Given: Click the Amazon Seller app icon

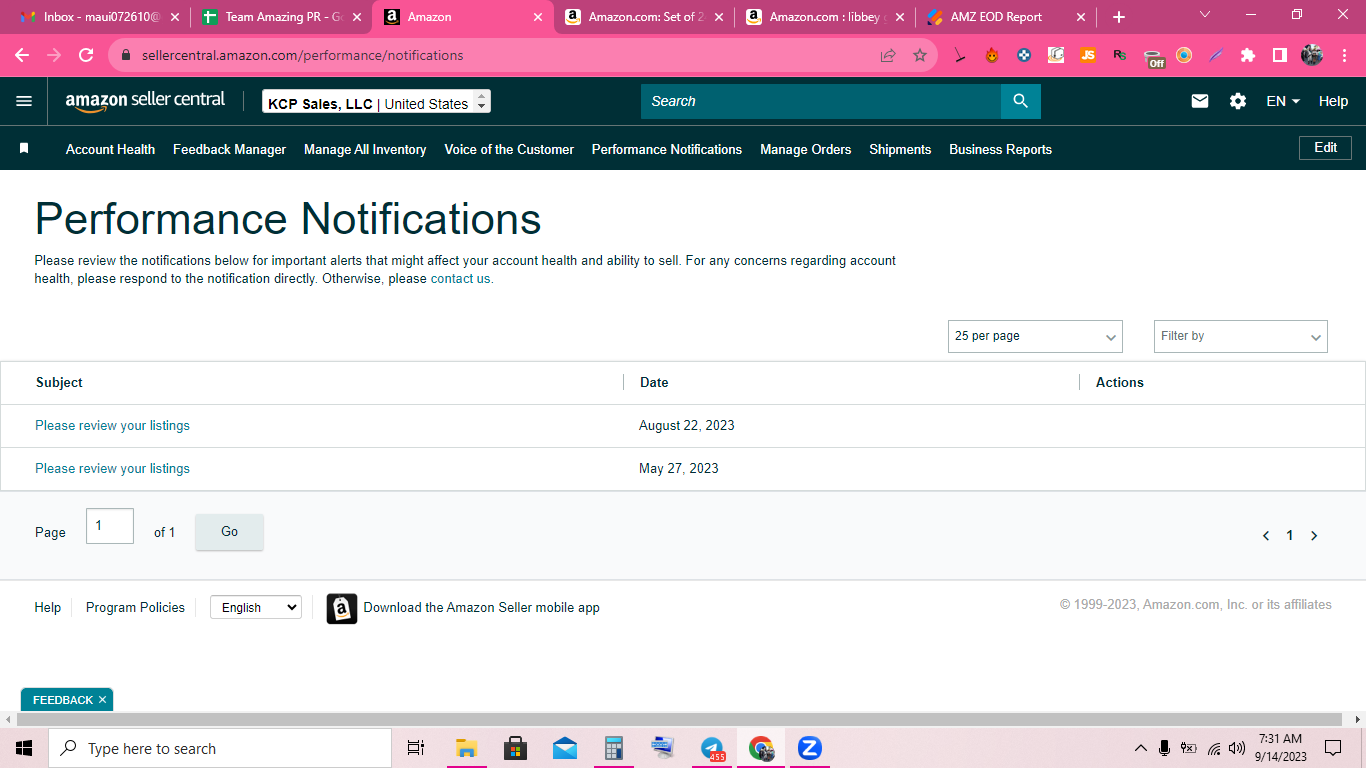Looking at the screenshot, I should pos(342,608).
